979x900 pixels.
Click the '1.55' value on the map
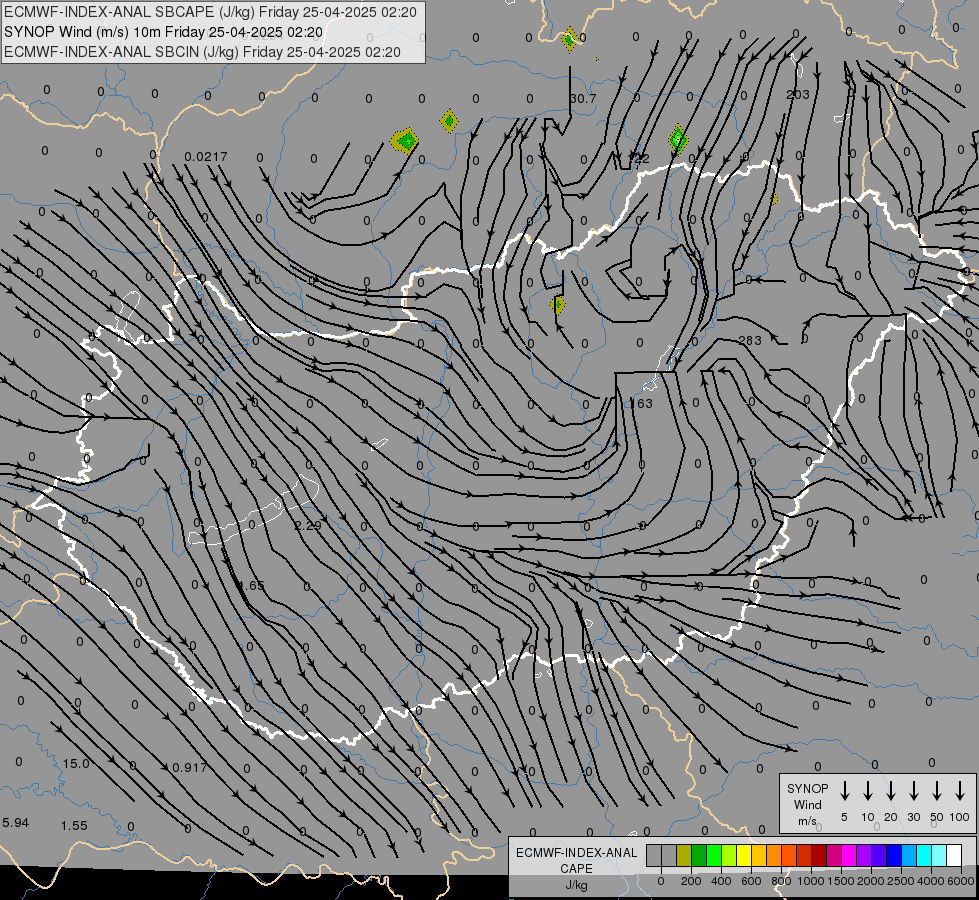pyautogui.click(x=74, y=826)
